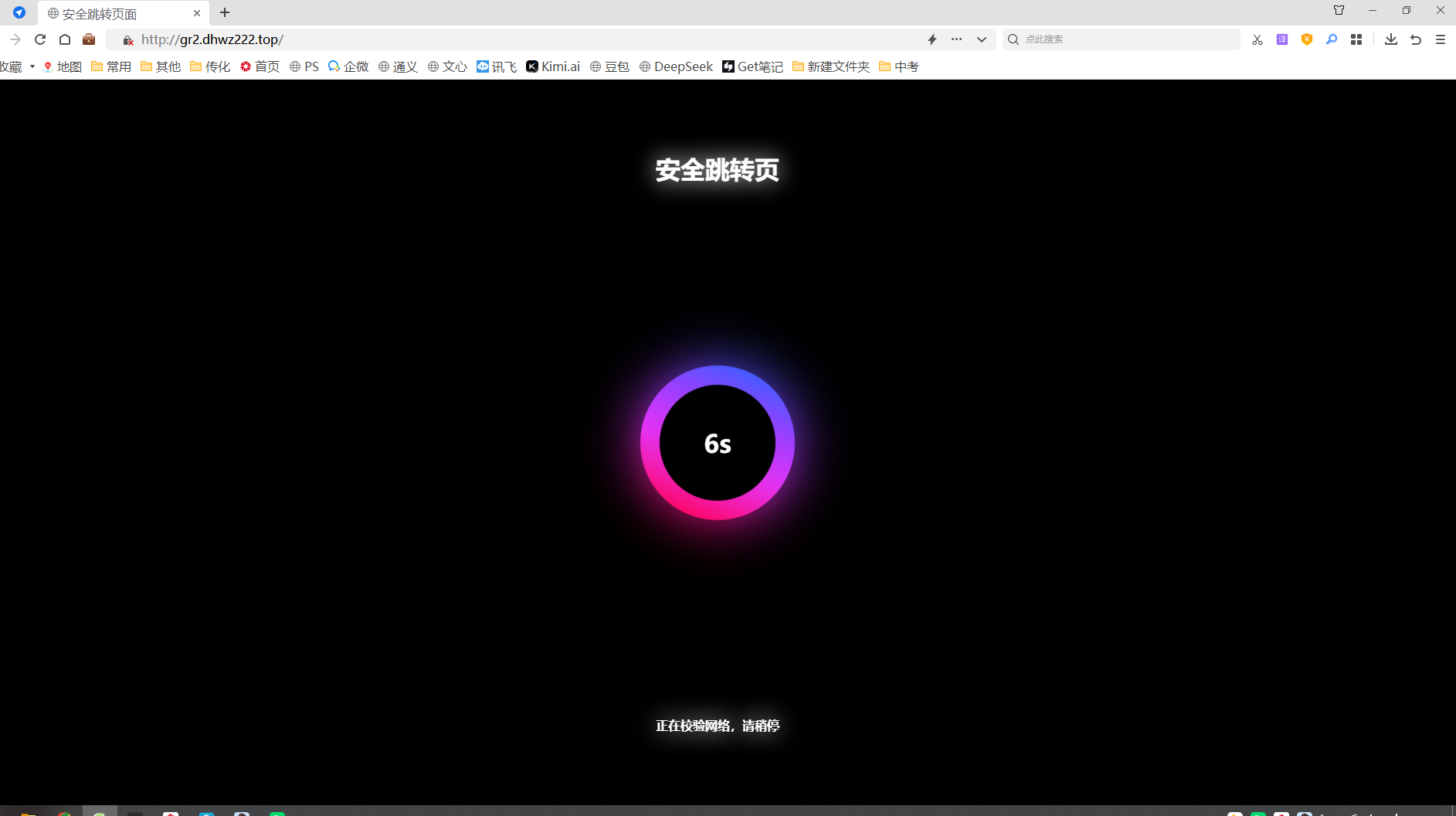The height and width of the screenshot is (816, 1456).
Task: Open the four-squares apps grid icon
Action: tap(1356, 39)
